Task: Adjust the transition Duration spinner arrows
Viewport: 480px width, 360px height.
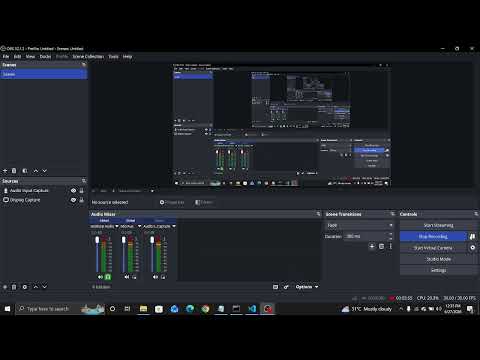Action: (x=390, y=236)
